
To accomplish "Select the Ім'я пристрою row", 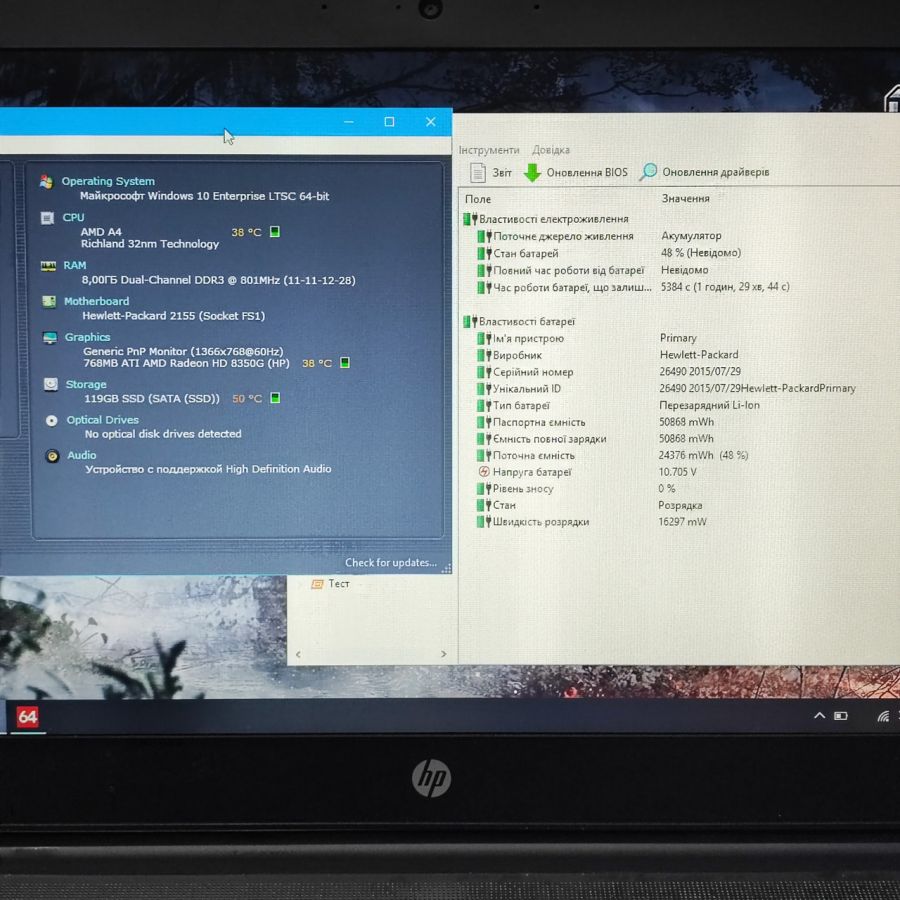I will click(x=587, y=338).
